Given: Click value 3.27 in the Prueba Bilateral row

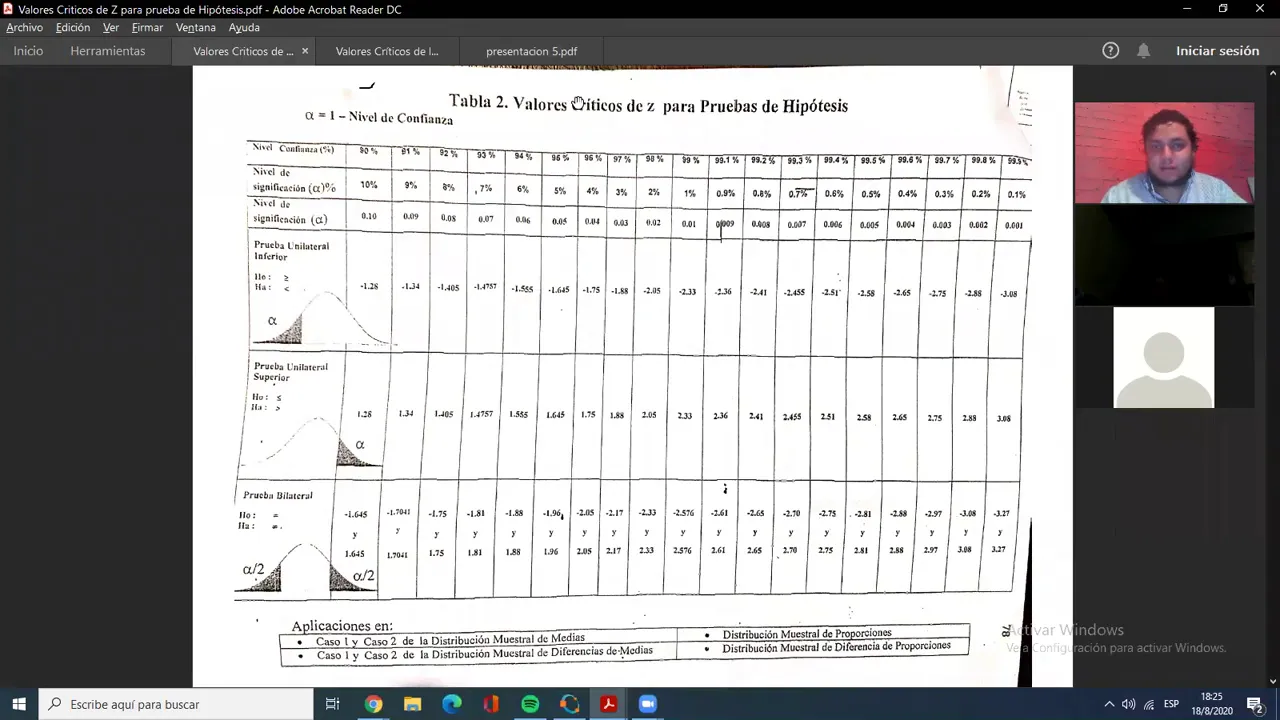Looking at the screenshot, I should coord(998,550).
